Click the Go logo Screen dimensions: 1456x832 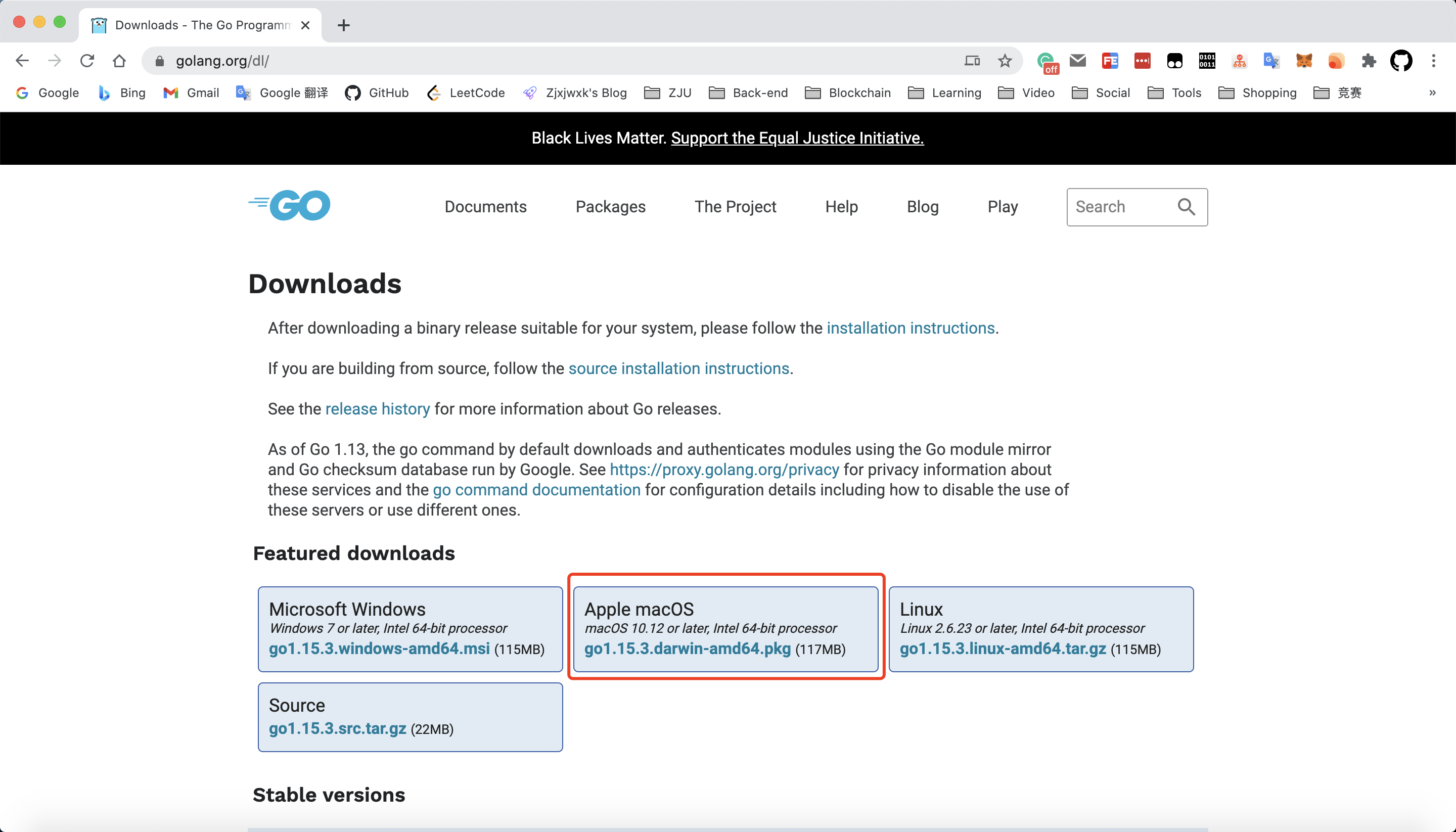(289, 205)
